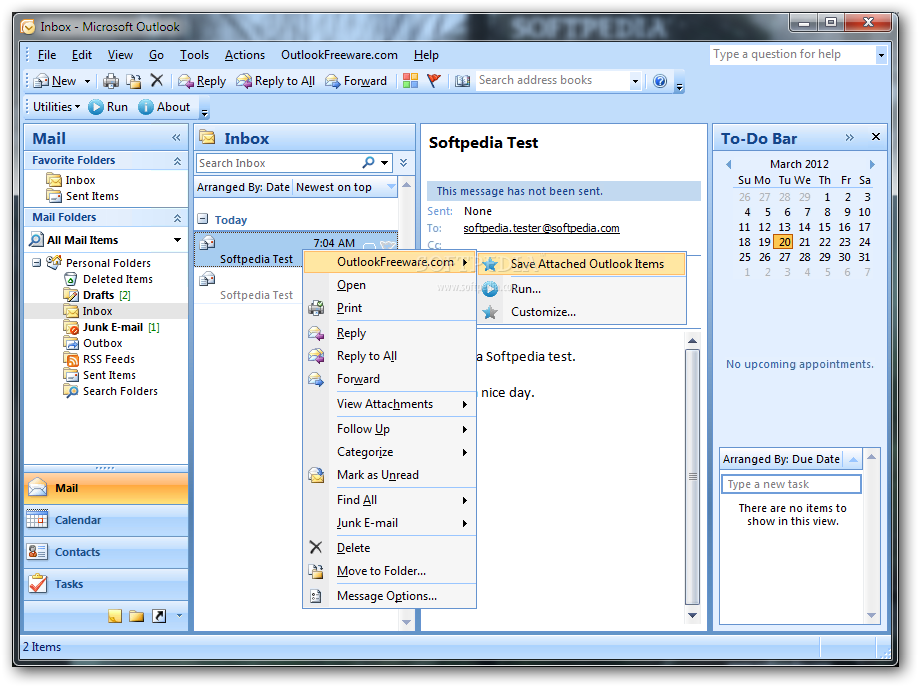
Task: Select Mark as Unread in context menu
Action: click(x=389, y=475)
